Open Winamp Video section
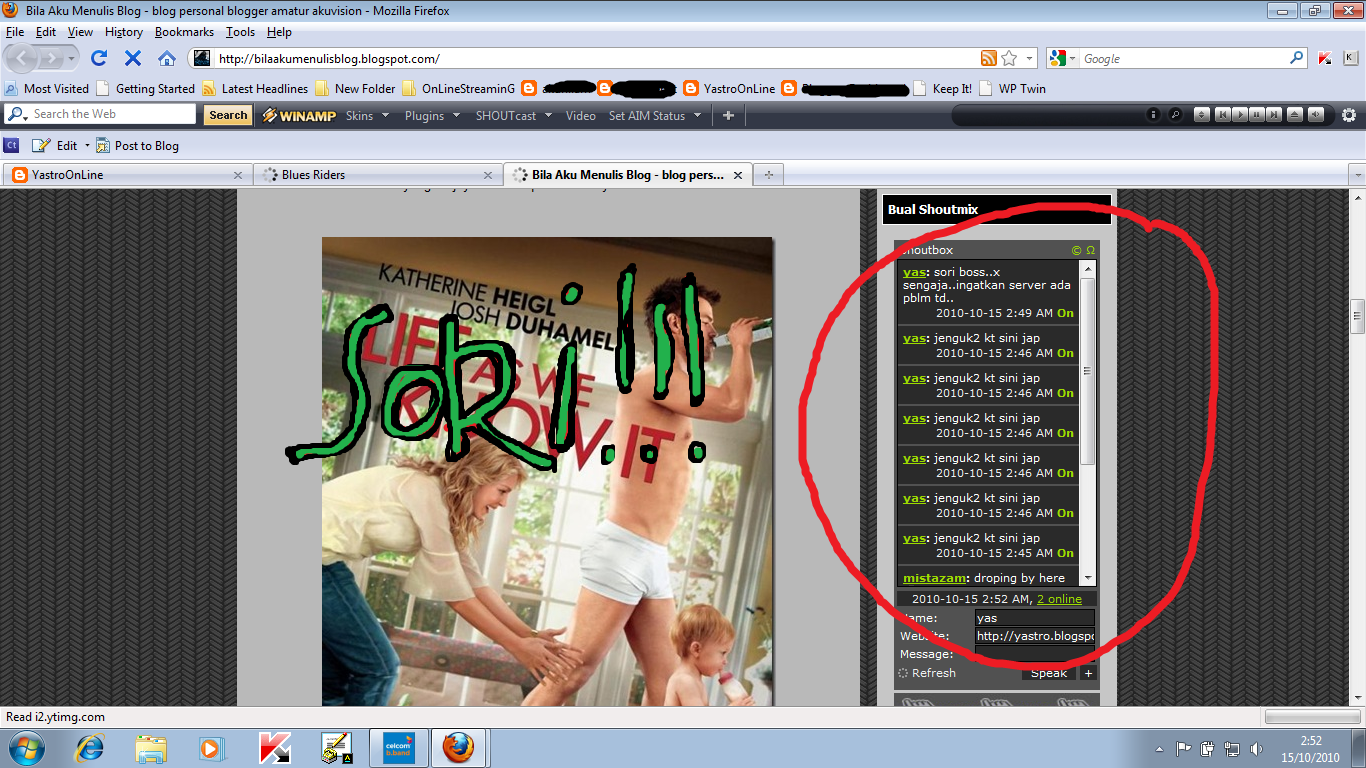Screen dimensions: 1366x768 (581, 115)
